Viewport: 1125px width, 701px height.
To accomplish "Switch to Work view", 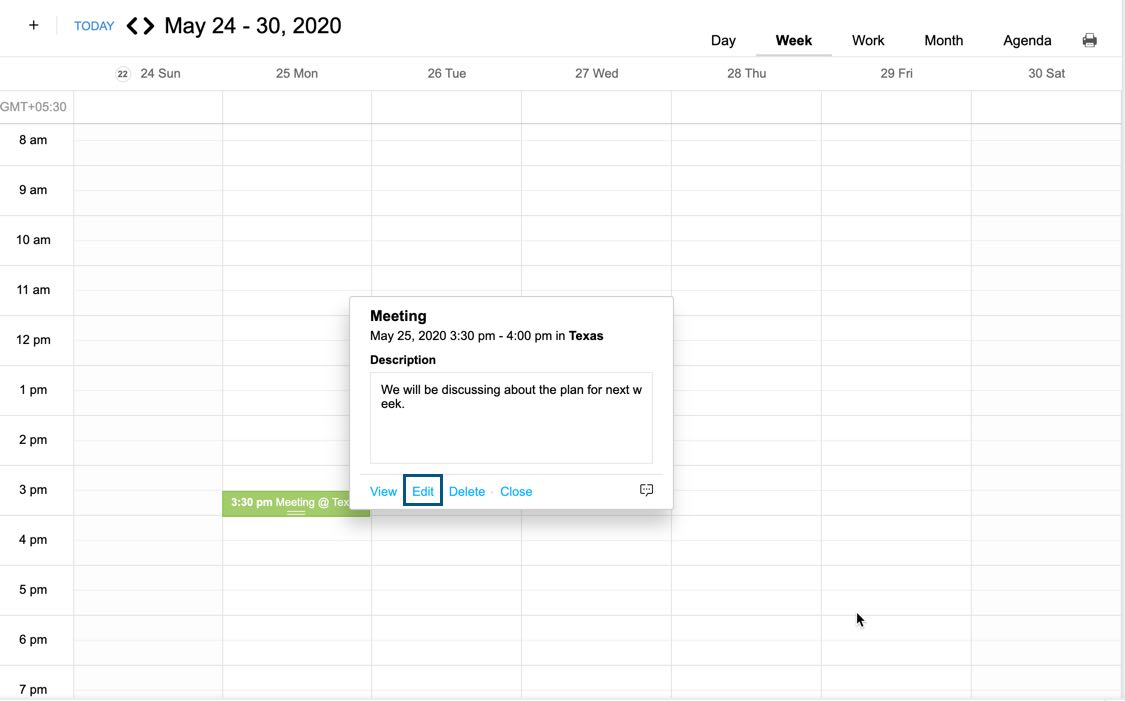I will (x=867, y=40).
